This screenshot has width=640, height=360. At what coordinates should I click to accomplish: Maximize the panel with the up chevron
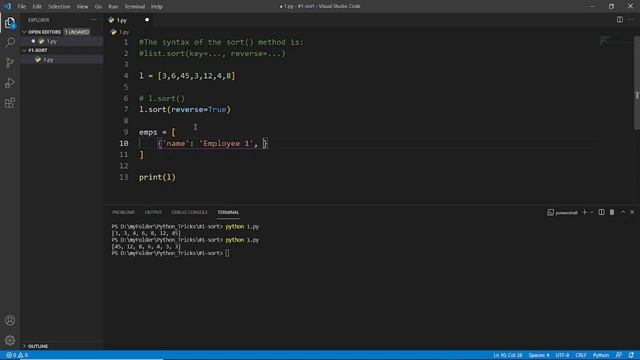tap(622, 212)
